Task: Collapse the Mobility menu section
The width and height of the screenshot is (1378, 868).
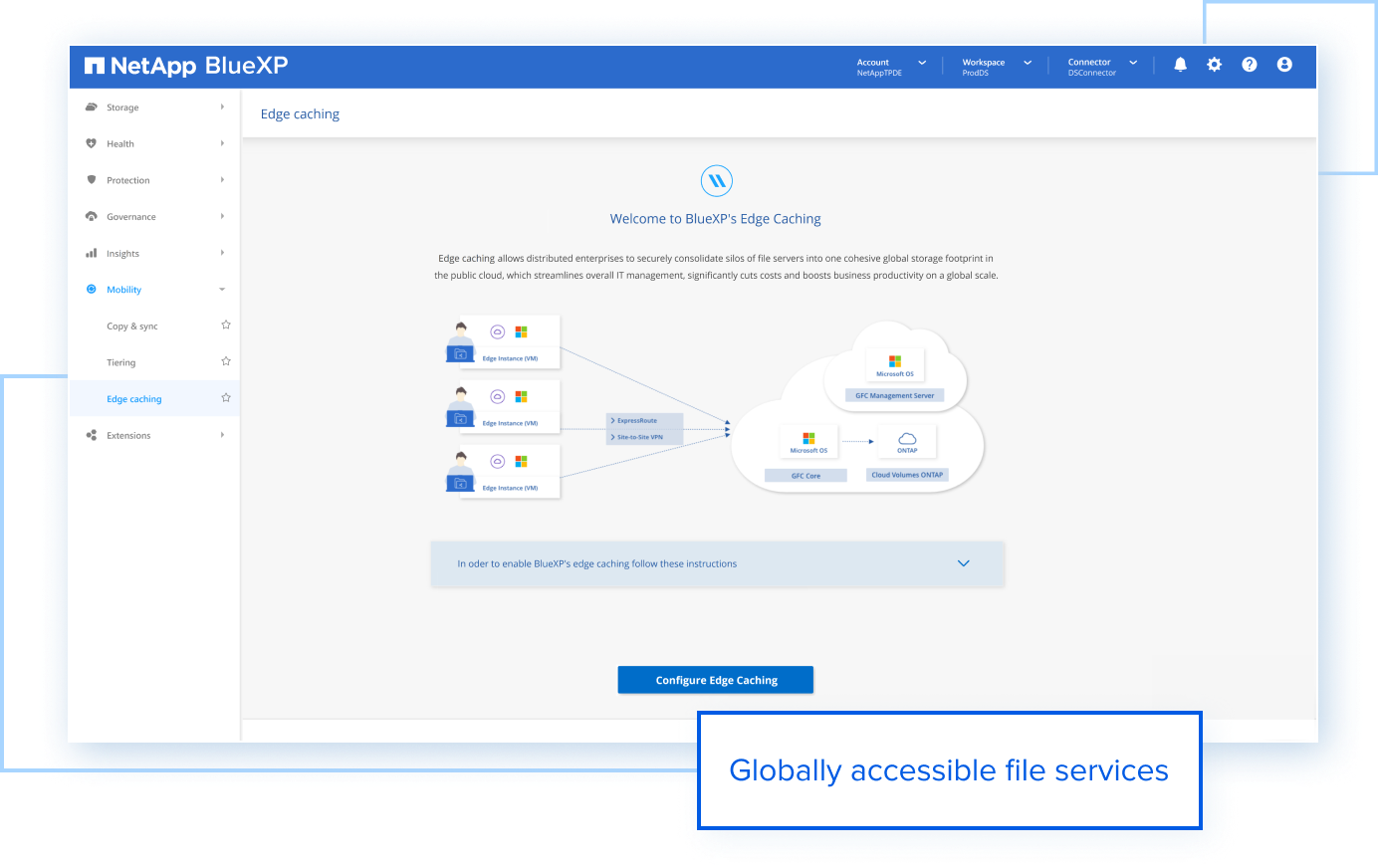Action: click(224, 289)
